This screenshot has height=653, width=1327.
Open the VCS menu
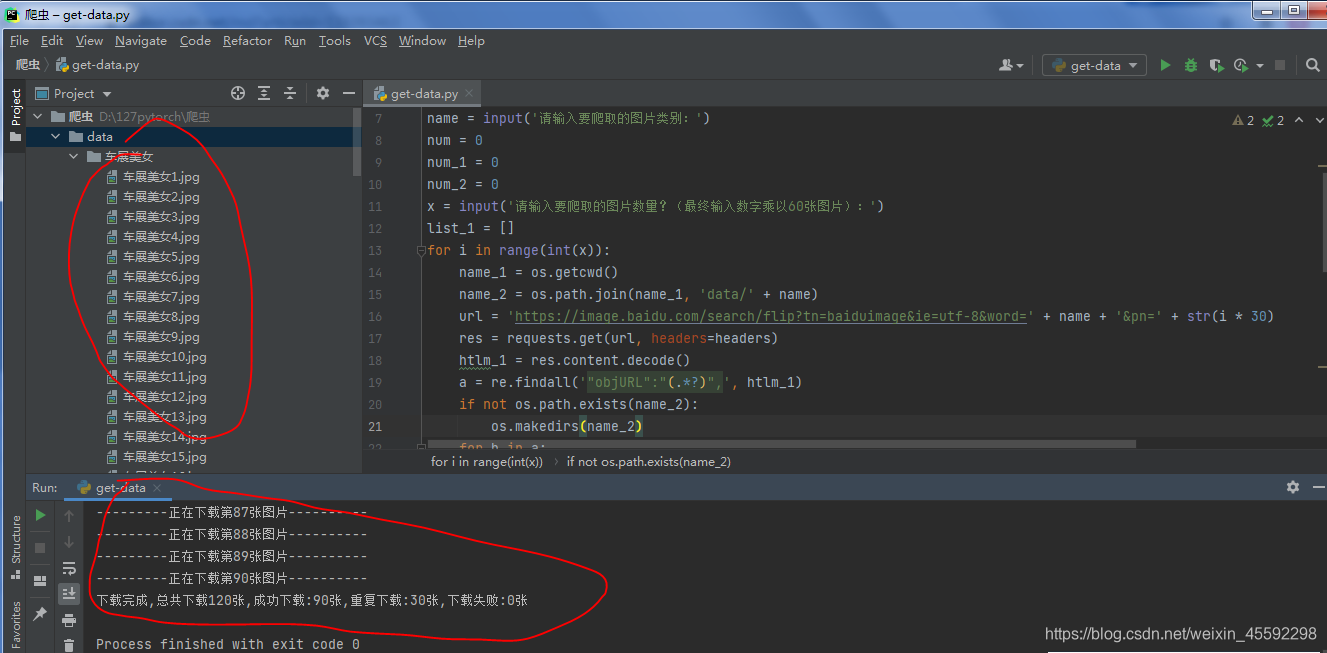(x=375, y=41)
